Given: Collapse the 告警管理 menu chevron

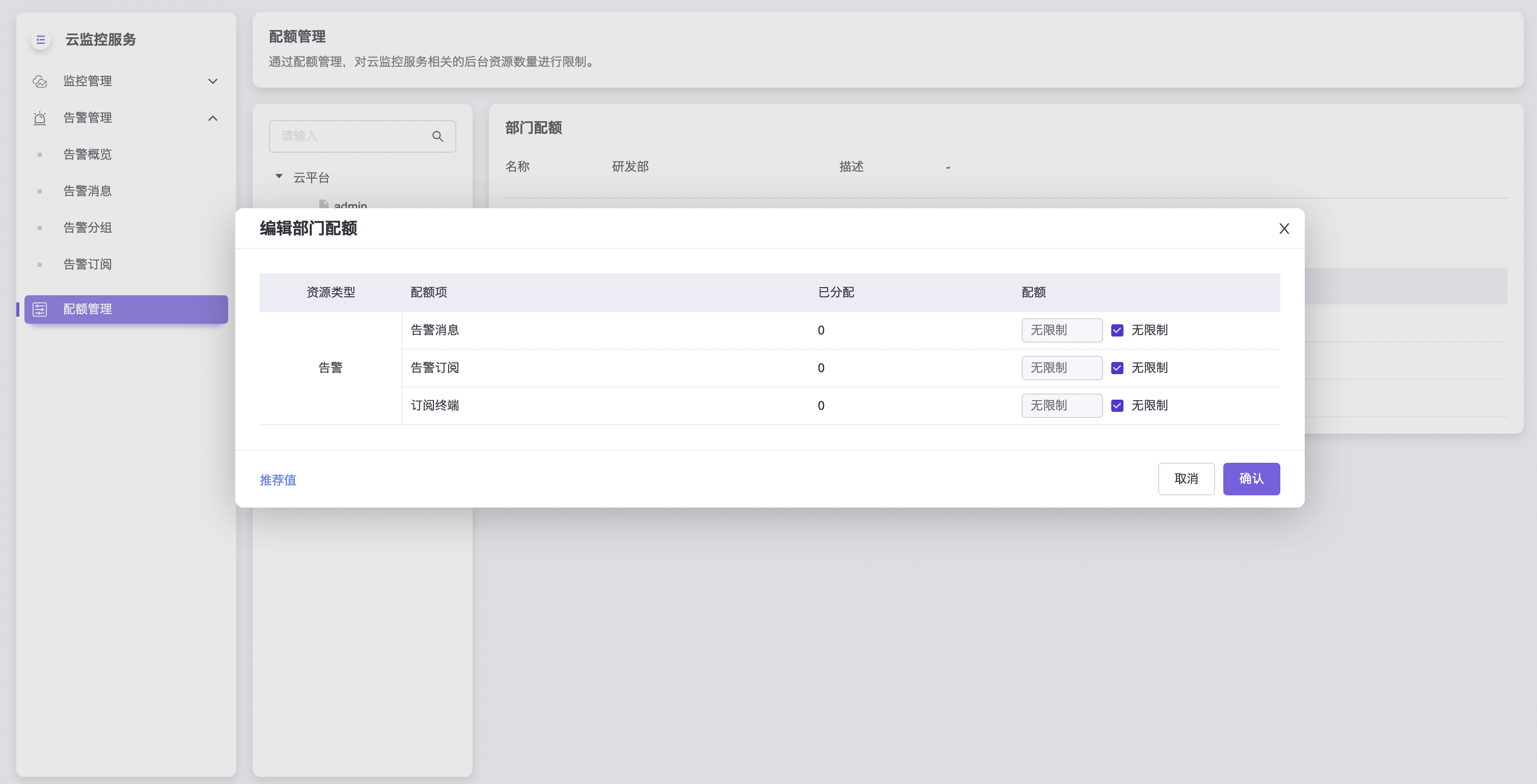Looking at the screenshot, I should [212, 118].
